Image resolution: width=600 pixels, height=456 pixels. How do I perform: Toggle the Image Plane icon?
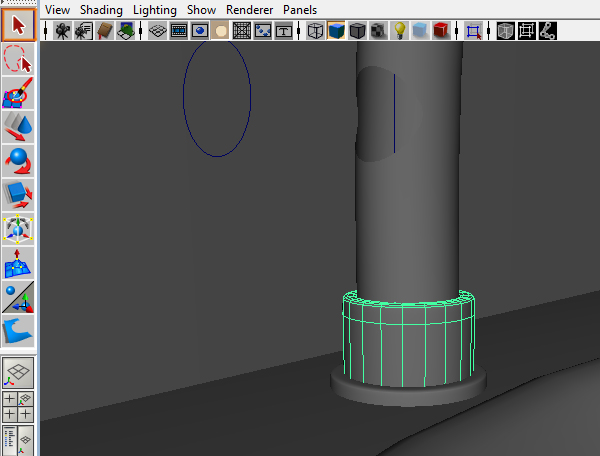(x=126, y=31)
